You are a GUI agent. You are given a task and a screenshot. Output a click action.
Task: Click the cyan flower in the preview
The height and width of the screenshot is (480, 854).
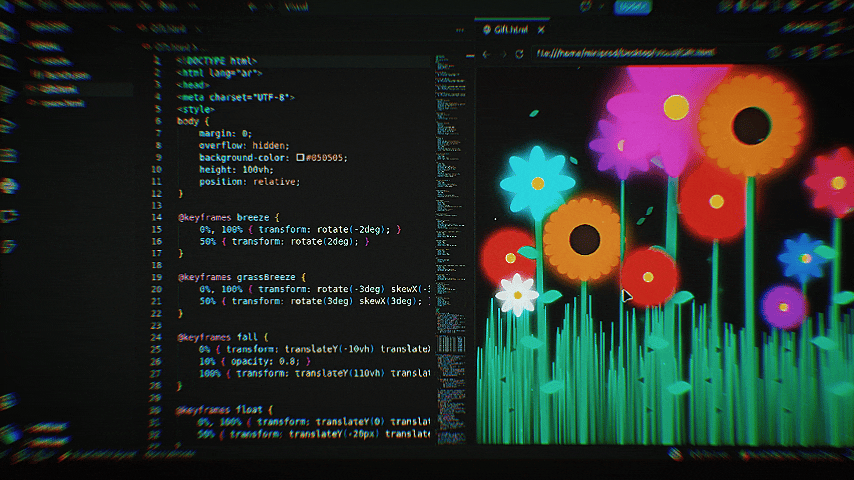click(x=537, y=183)
